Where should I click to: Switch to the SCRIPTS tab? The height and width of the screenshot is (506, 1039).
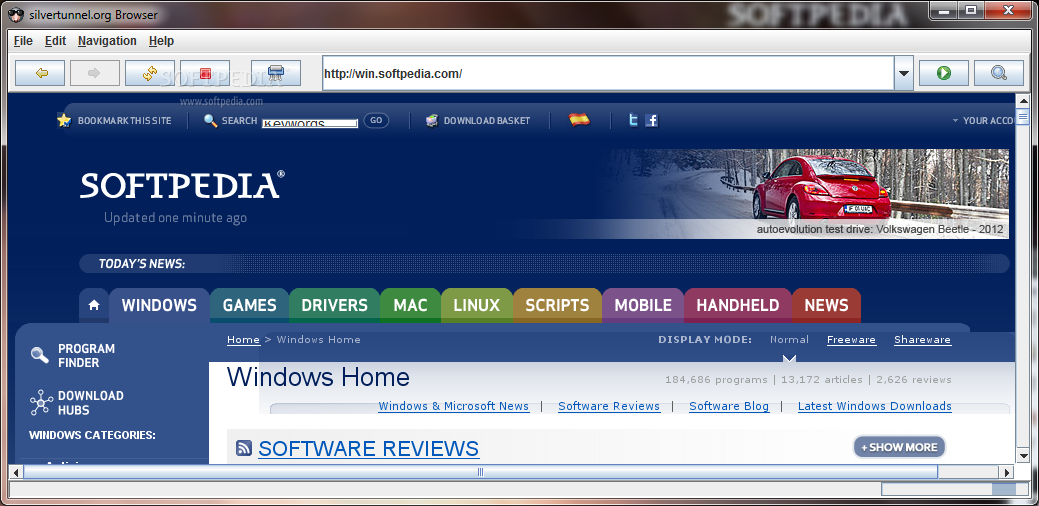point(557,305)
